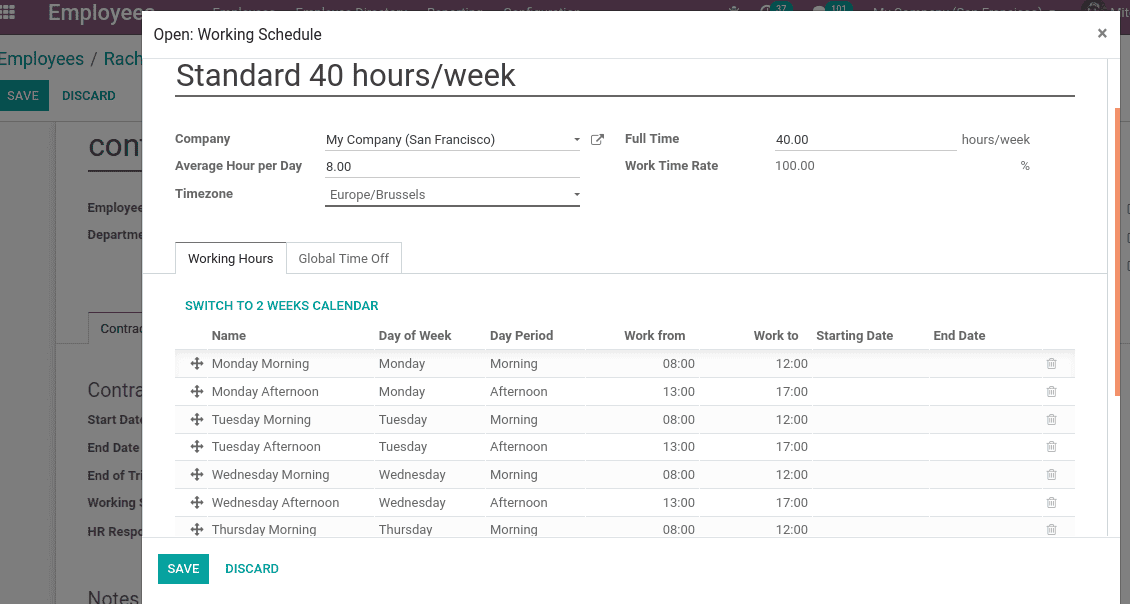This screenshot has width=1130, height=604.
Task: Discard changes in the dialog
Action: click(x=252, y=569)
